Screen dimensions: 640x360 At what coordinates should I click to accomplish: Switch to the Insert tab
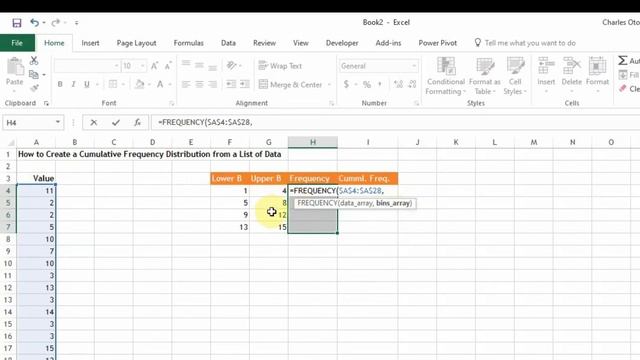(90, 43)
